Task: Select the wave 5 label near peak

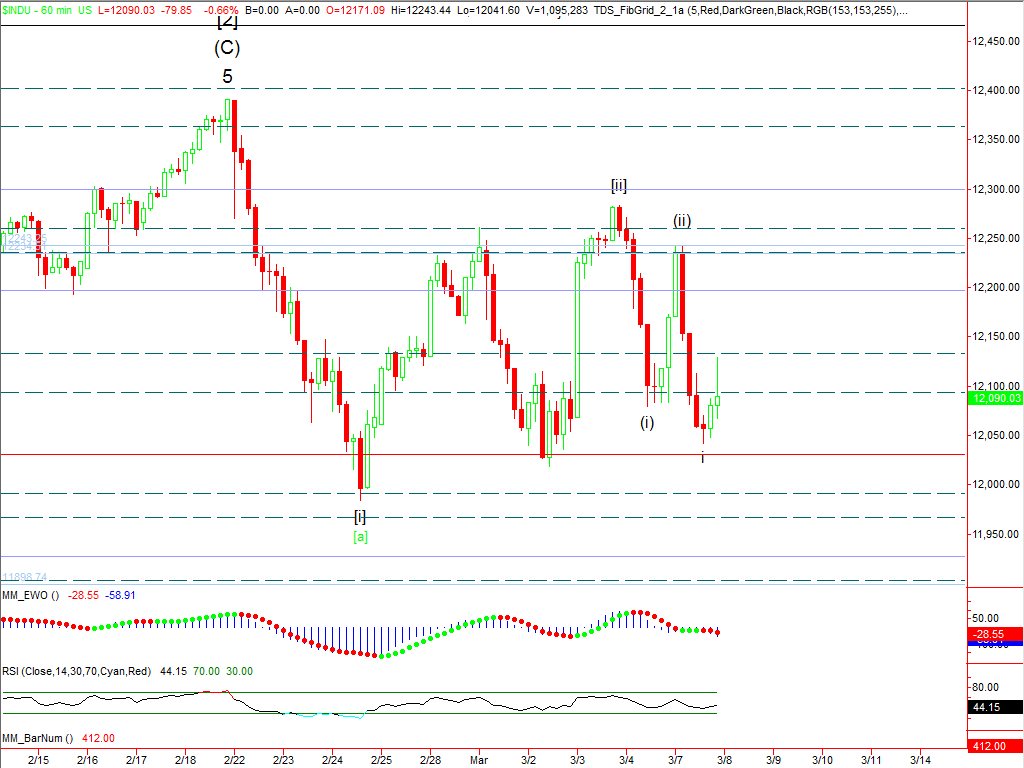Action: coord(227,76)
